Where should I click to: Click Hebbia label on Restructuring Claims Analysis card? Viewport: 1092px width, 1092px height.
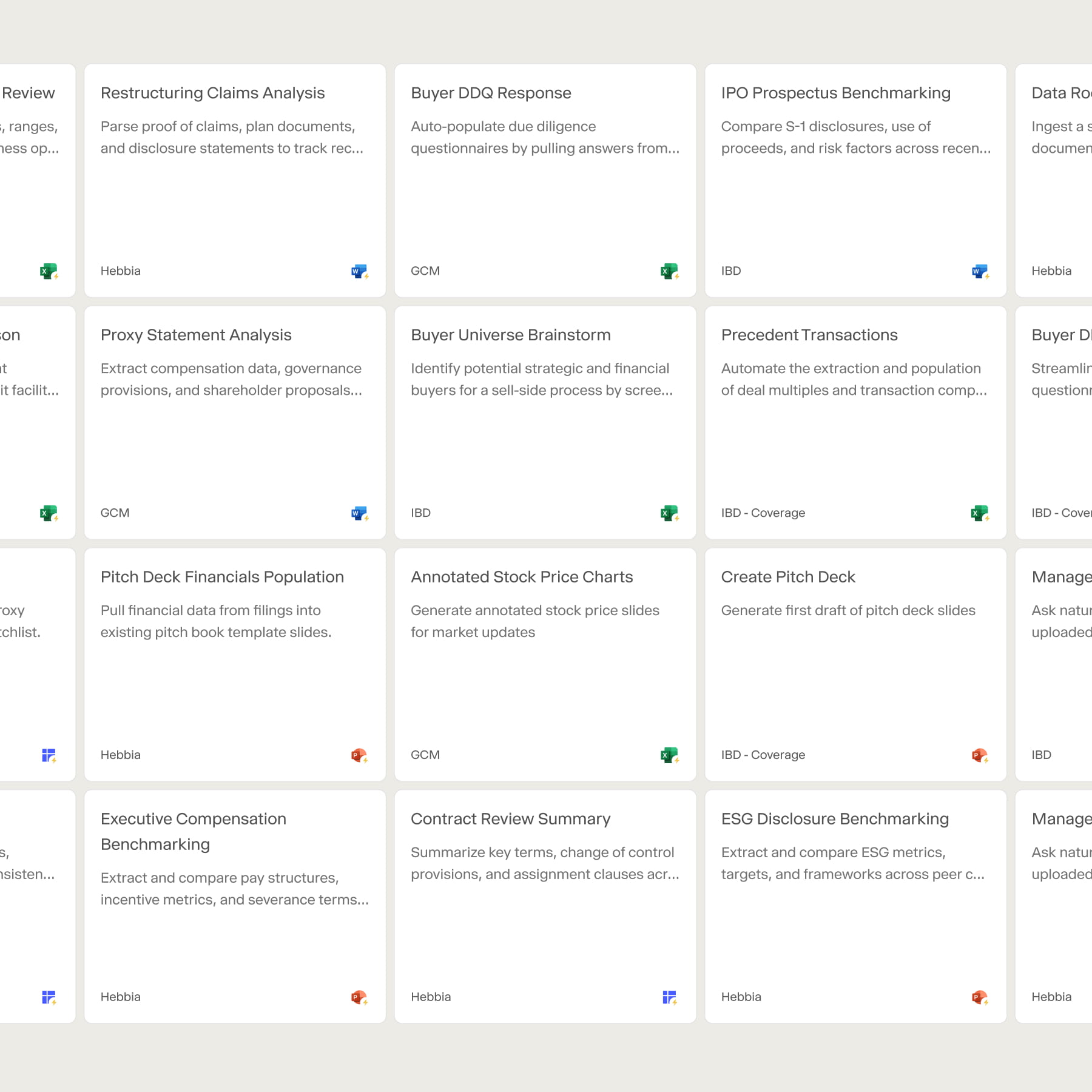(x=121, y=271)
